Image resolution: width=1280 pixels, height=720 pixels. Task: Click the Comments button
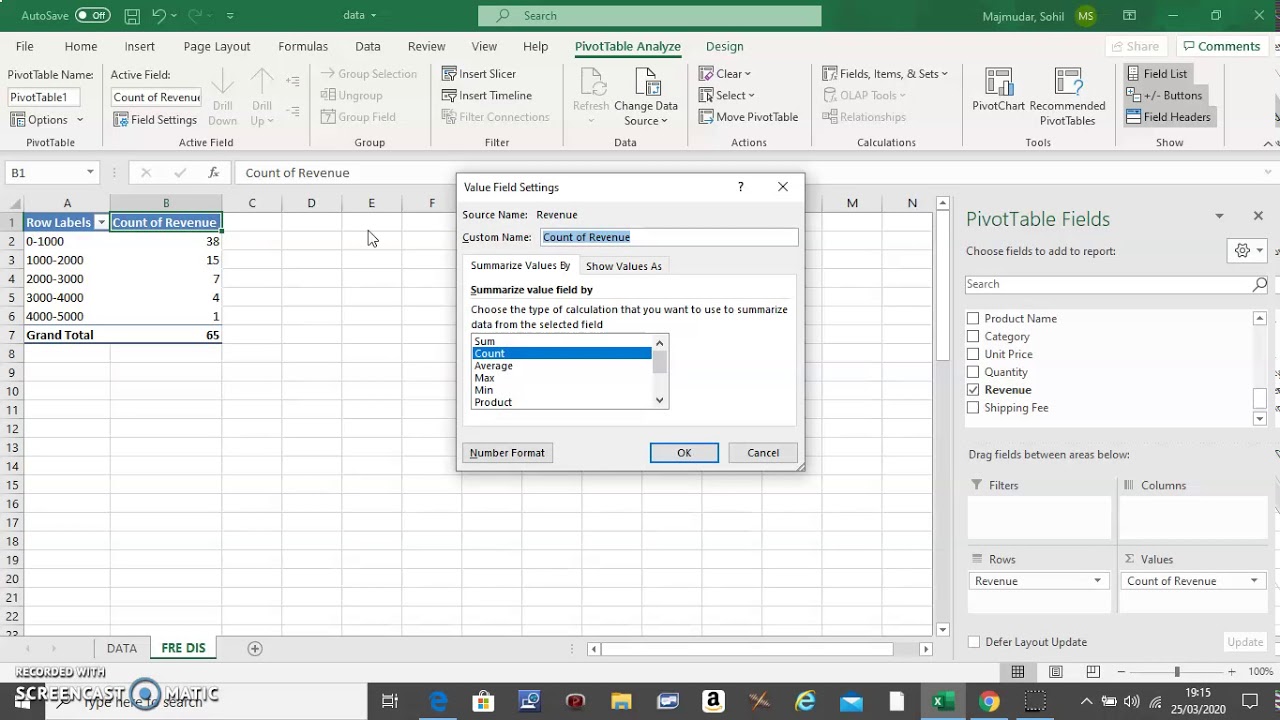coord(1221,46)
